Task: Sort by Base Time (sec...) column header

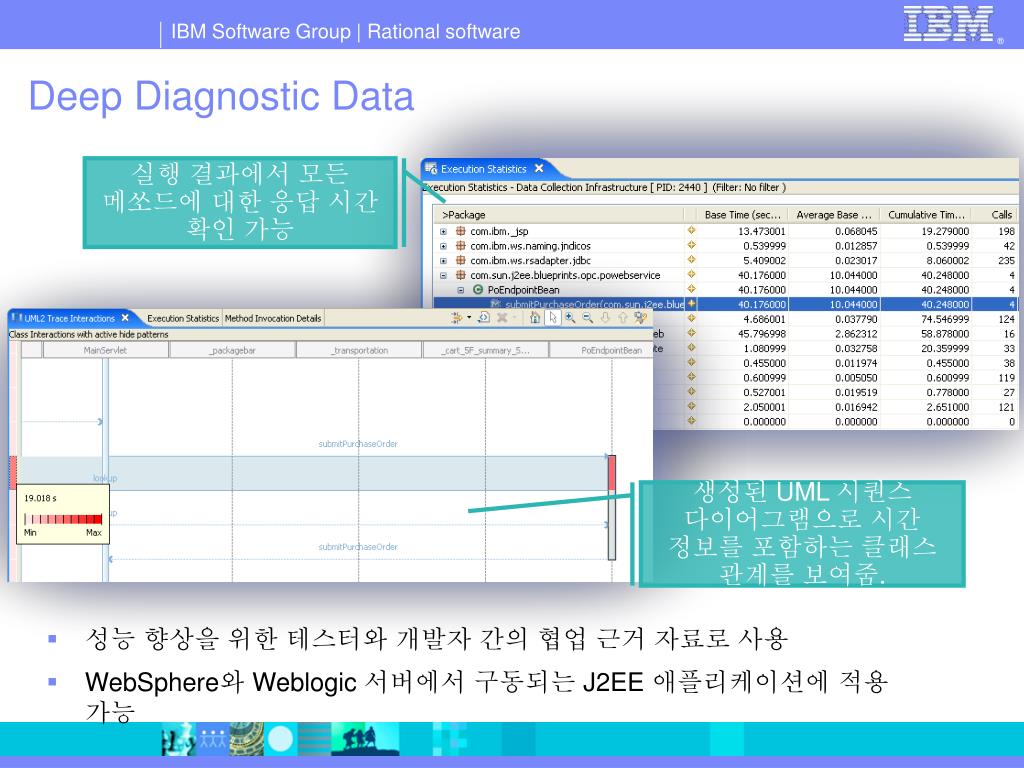Action: point(743,215)
